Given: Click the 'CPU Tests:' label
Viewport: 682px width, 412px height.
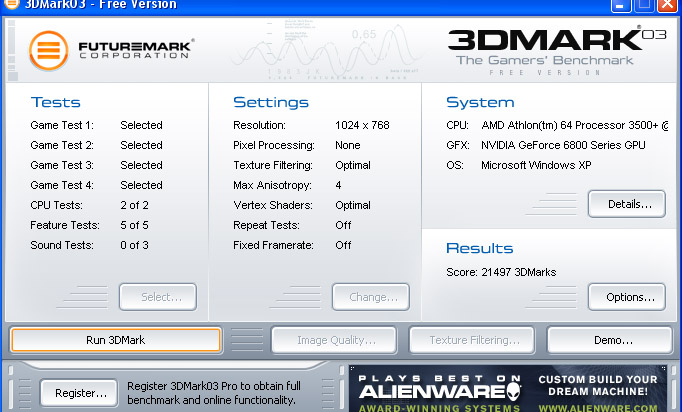Looking at the screenshot, I should click(57, 205).
